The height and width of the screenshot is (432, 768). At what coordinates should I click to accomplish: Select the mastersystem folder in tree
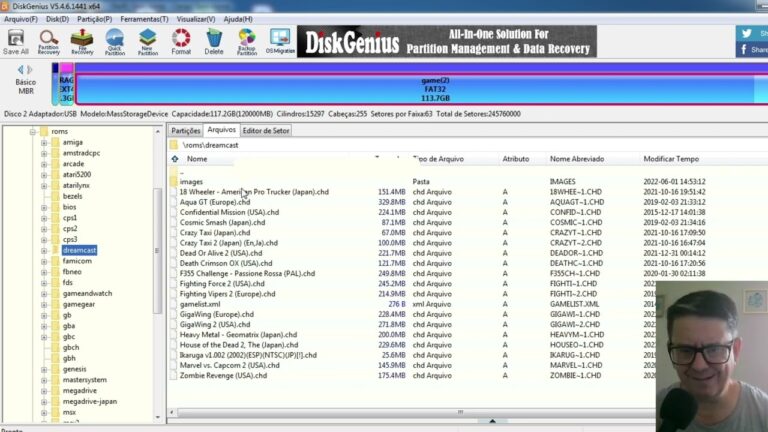click(85, 380)
